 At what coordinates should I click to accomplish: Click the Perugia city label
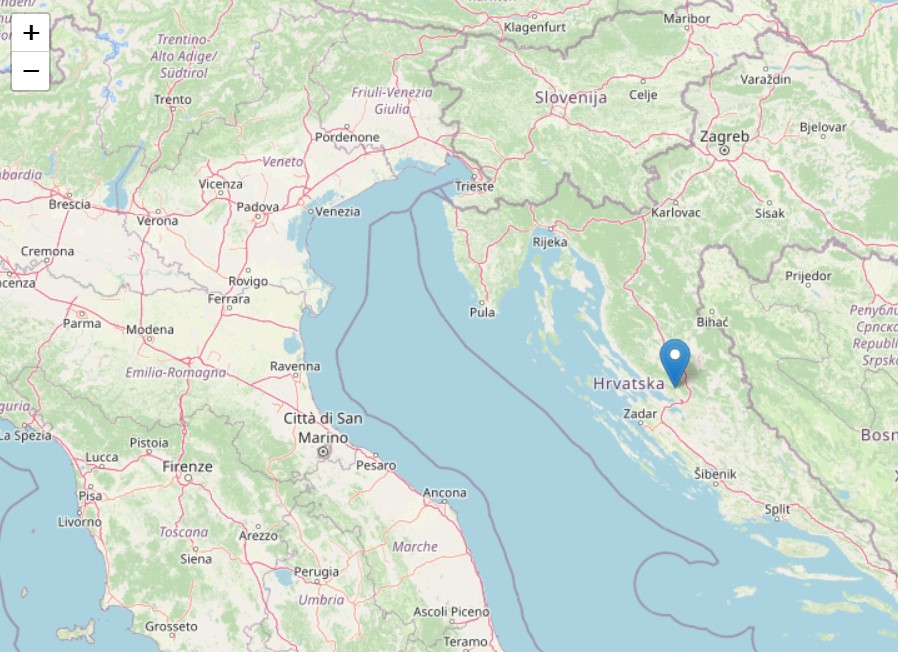[316, 571]
